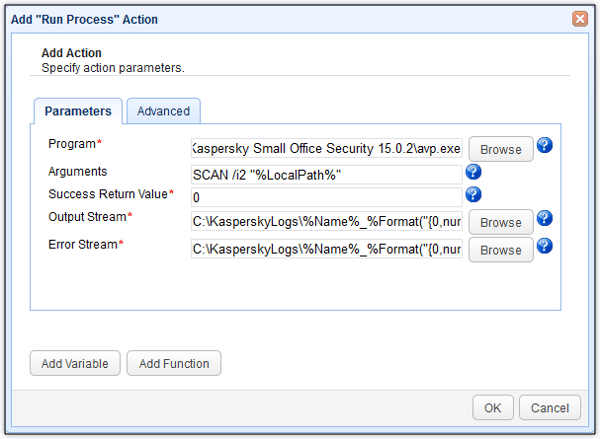
Task: Focus the Program path input field
Action: coord(326,149)
